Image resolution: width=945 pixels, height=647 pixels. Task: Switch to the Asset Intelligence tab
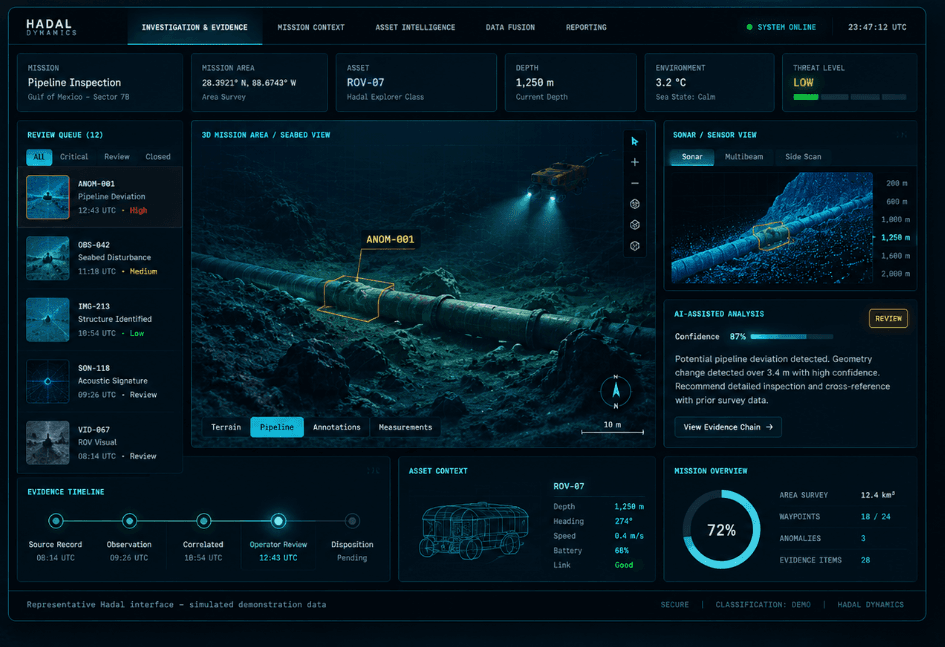point(415,28)
